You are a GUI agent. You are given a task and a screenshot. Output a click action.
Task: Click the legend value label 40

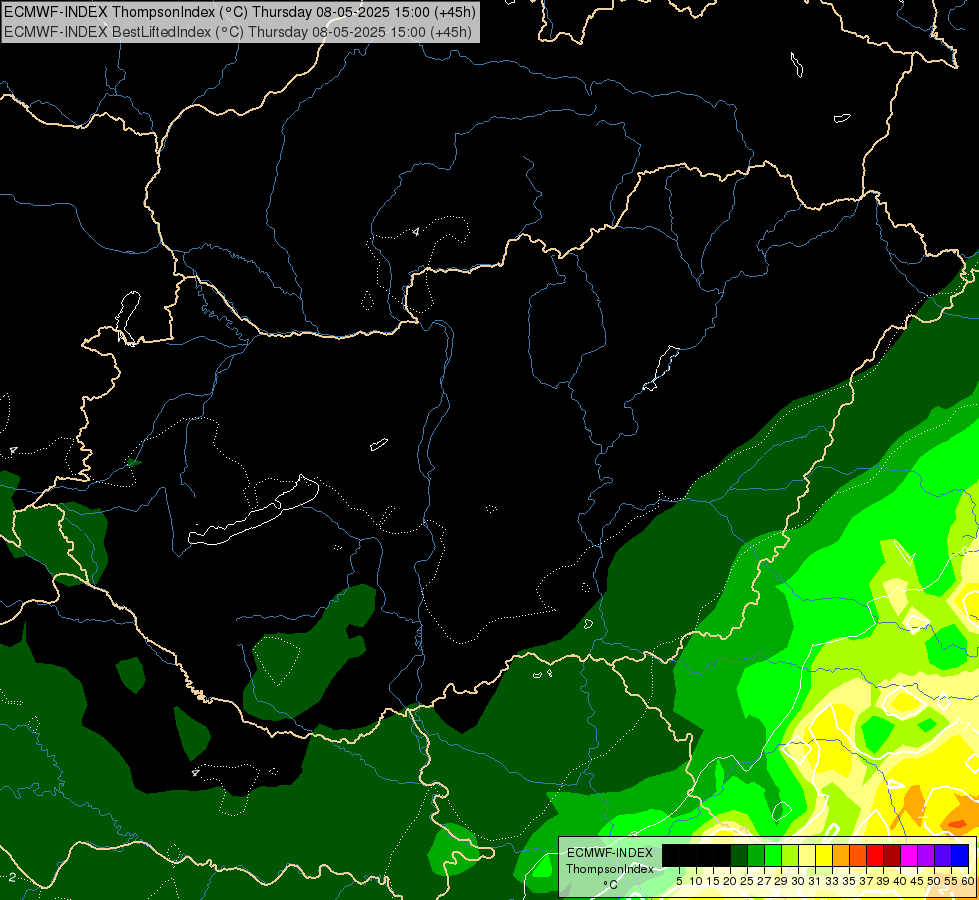900,881
